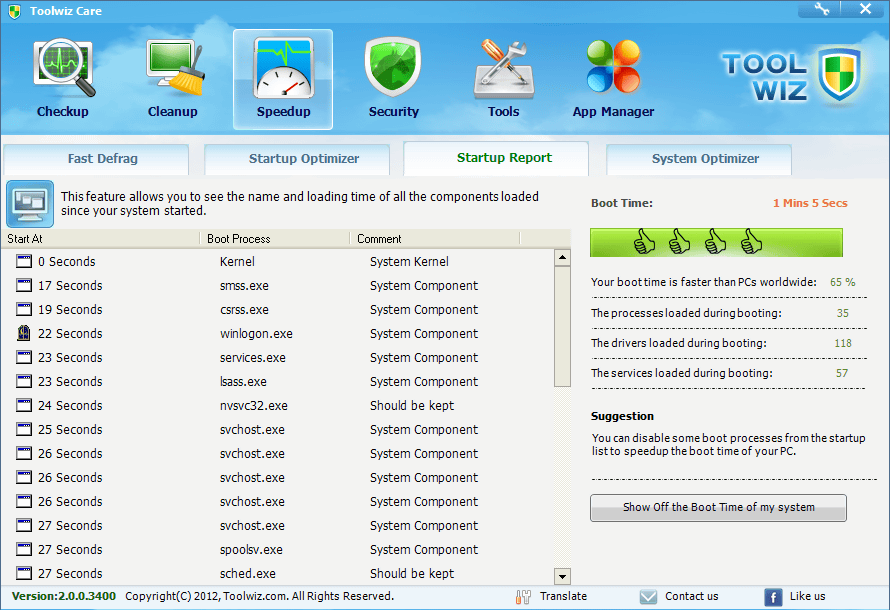Sort by the Boot Process column header
This screenshot has width=890, height=610.
click(x=275, y=239)
